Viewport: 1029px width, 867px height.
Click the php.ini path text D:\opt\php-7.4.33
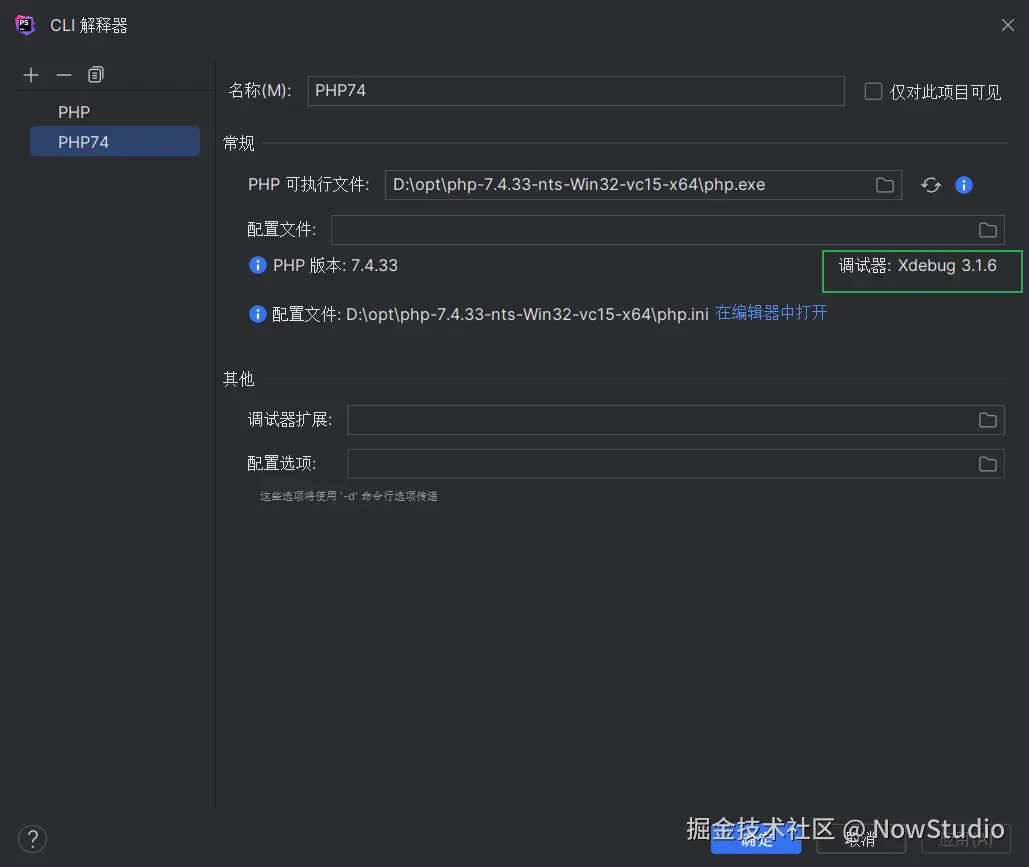[527, 314]
